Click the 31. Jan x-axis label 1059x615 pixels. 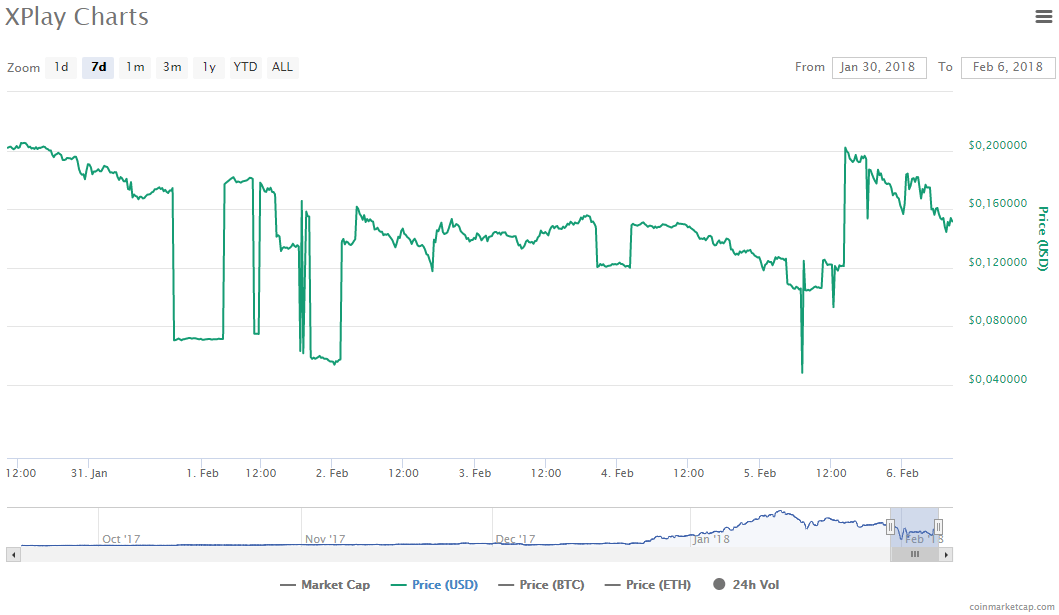(x=89, y=473)
